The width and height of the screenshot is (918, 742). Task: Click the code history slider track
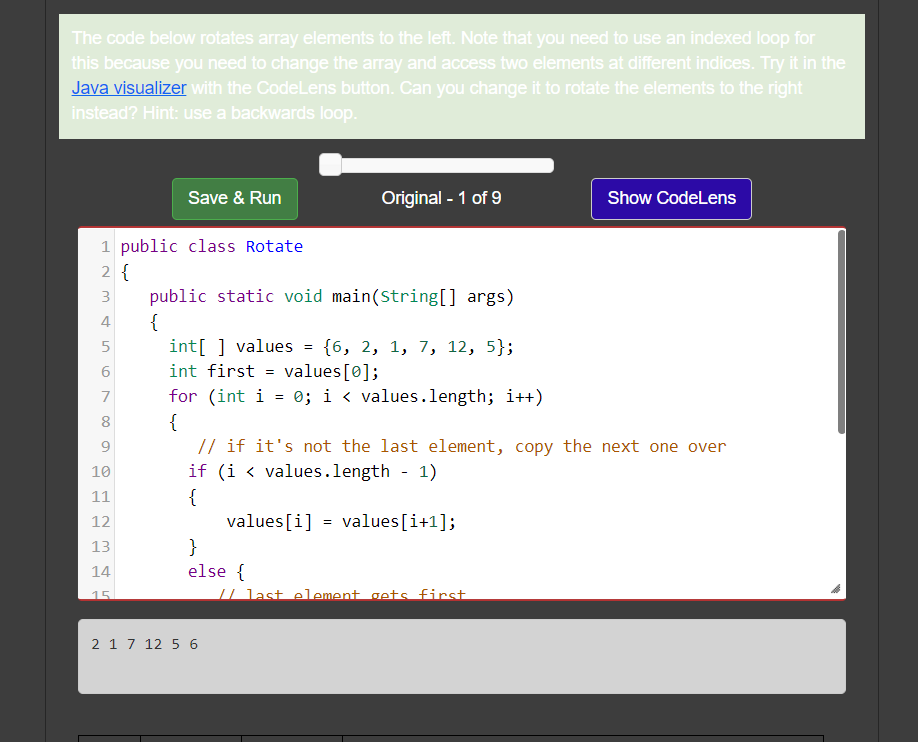(x=437, y=165)
